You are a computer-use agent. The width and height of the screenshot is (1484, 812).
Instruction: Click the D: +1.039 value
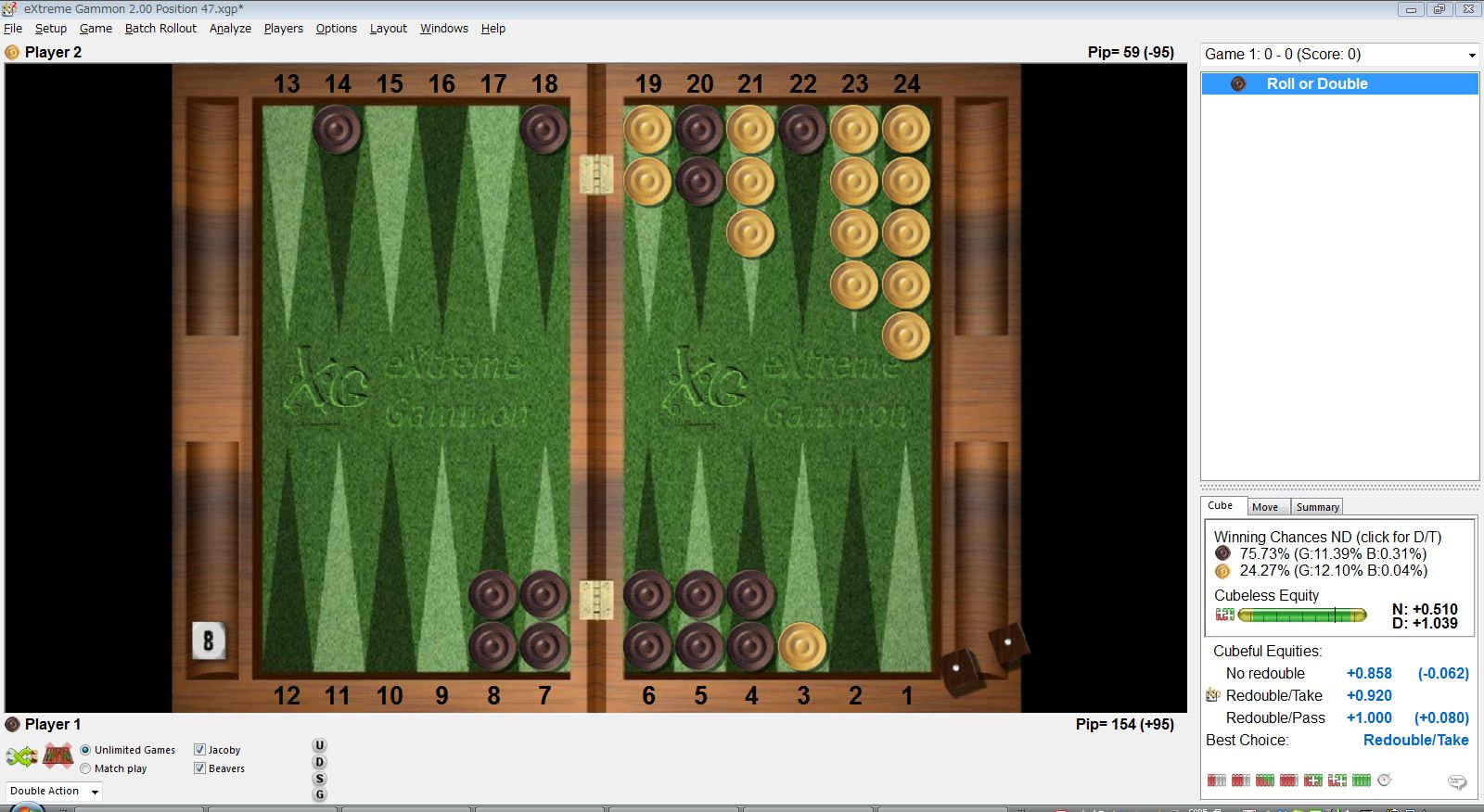click(x=1425, y=624)
